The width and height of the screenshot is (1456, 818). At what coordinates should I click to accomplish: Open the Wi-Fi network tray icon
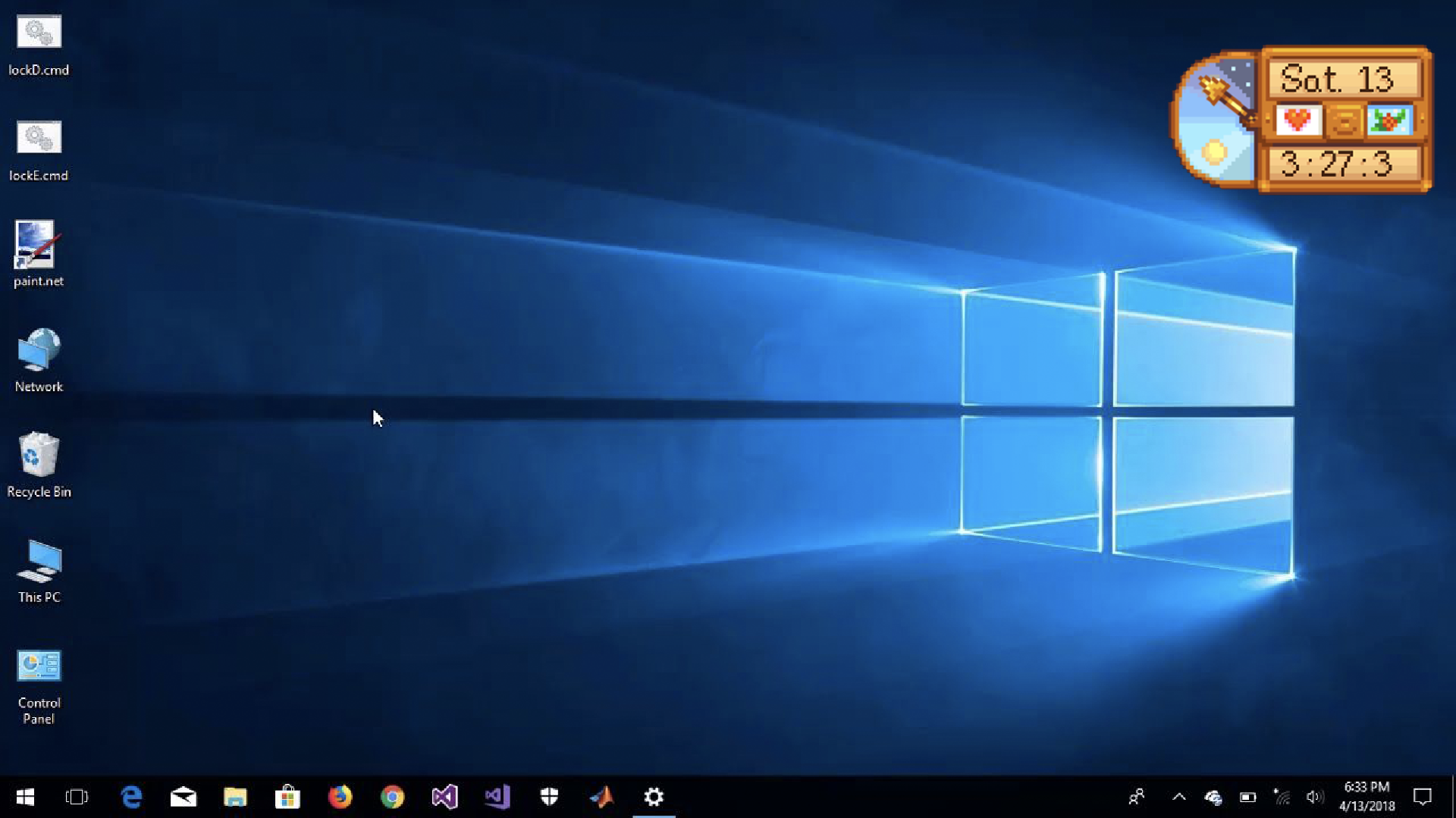pyautogui.click(x=1282, y=797)
